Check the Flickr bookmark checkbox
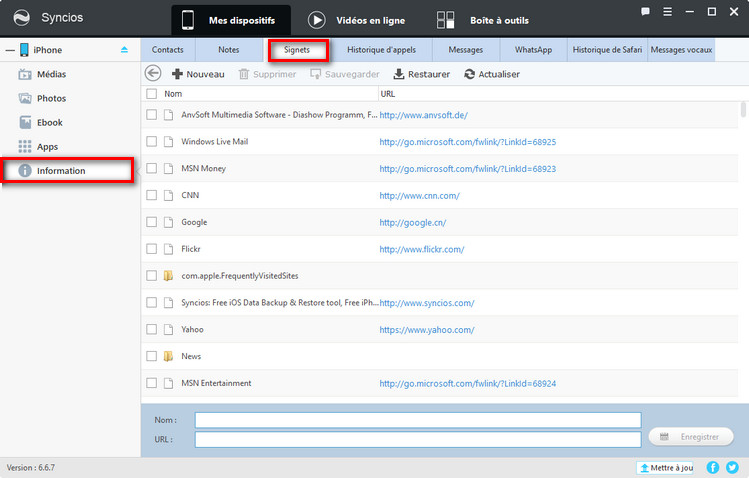The height and width of the screenshot is (478, 749). point(152,249)
